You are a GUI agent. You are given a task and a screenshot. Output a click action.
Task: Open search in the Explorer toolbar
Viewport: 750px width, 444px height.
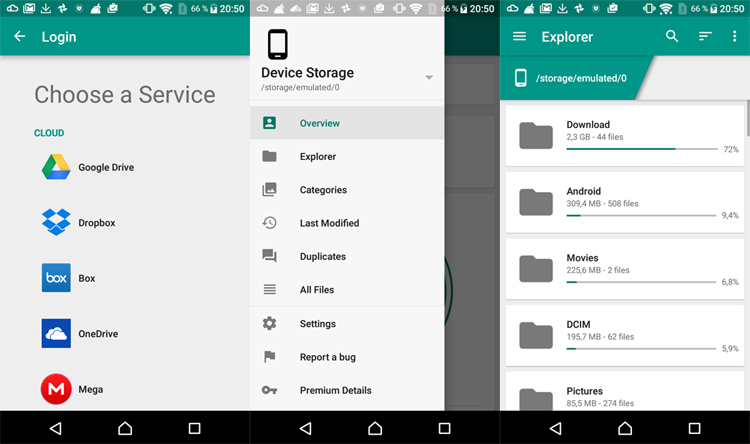point(672,36)
